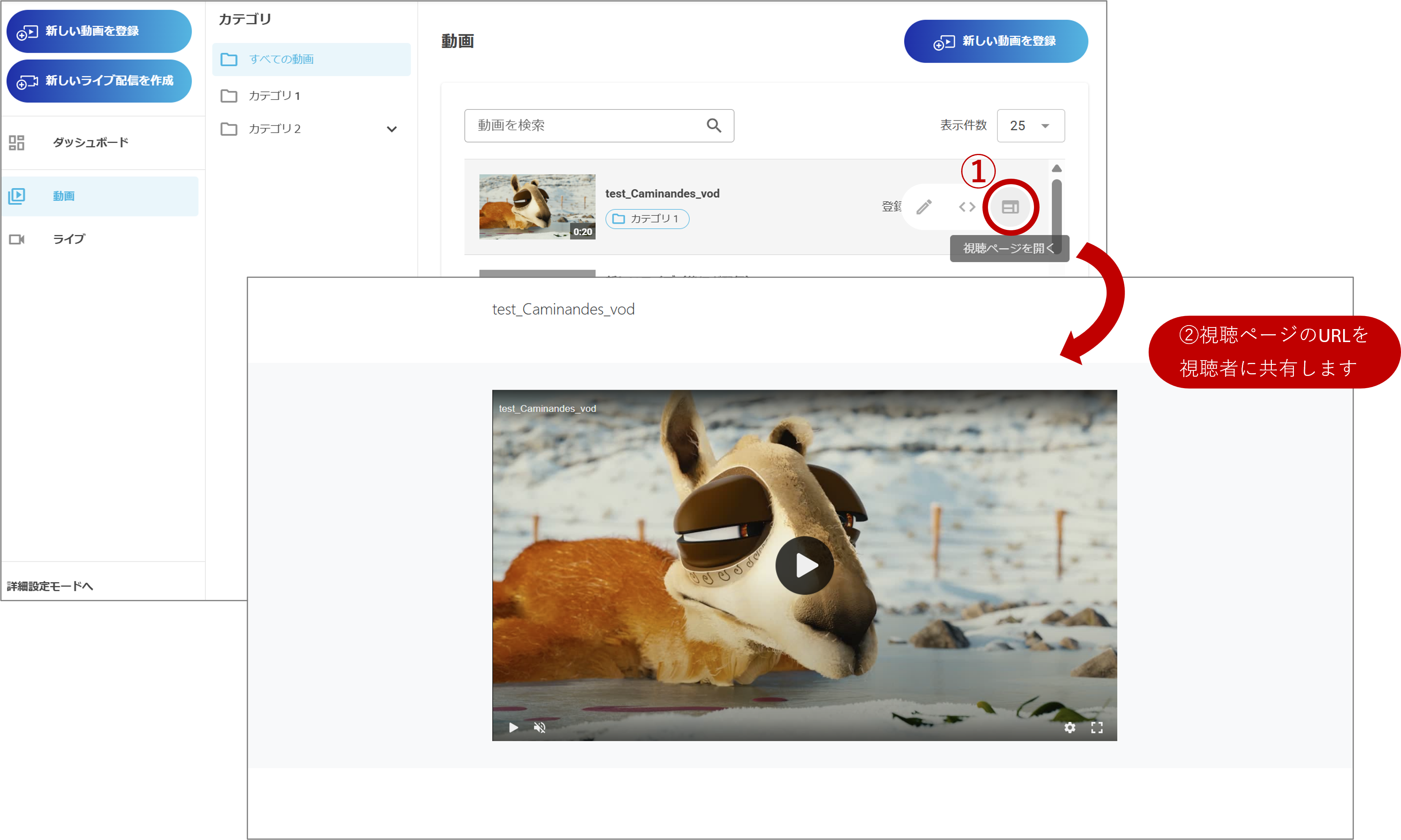Click the camera icon beside ライブ

coord(17,239)
